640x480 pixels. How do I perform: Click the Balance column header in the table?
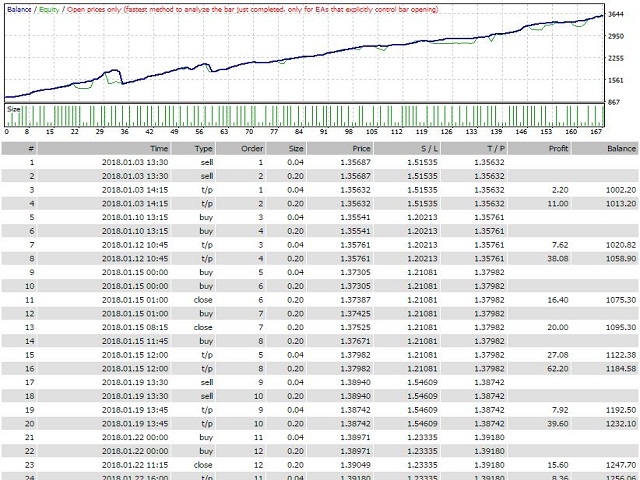(x=605, y=149)
